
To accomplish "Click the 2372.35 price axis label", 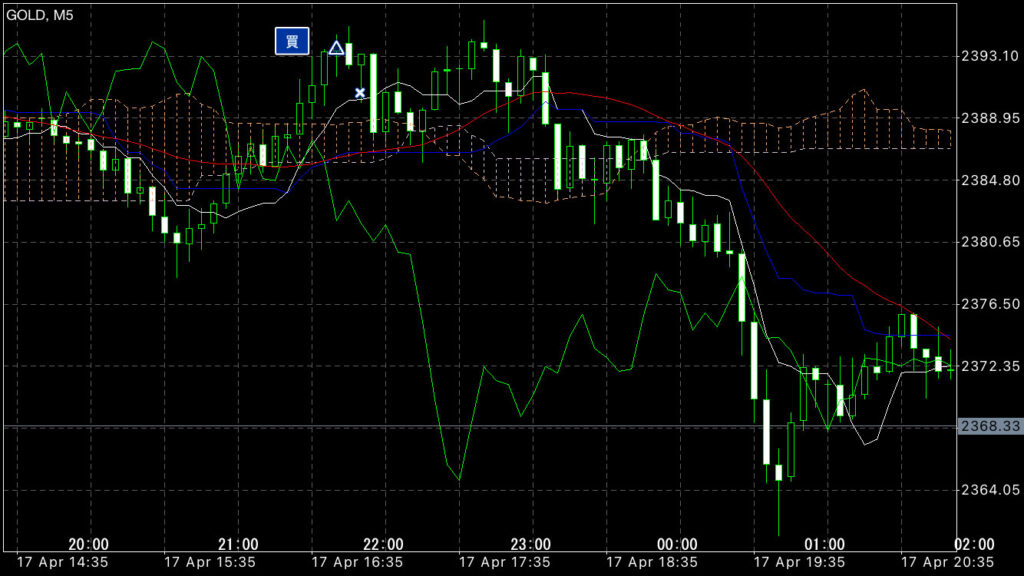I will (990, 366).
